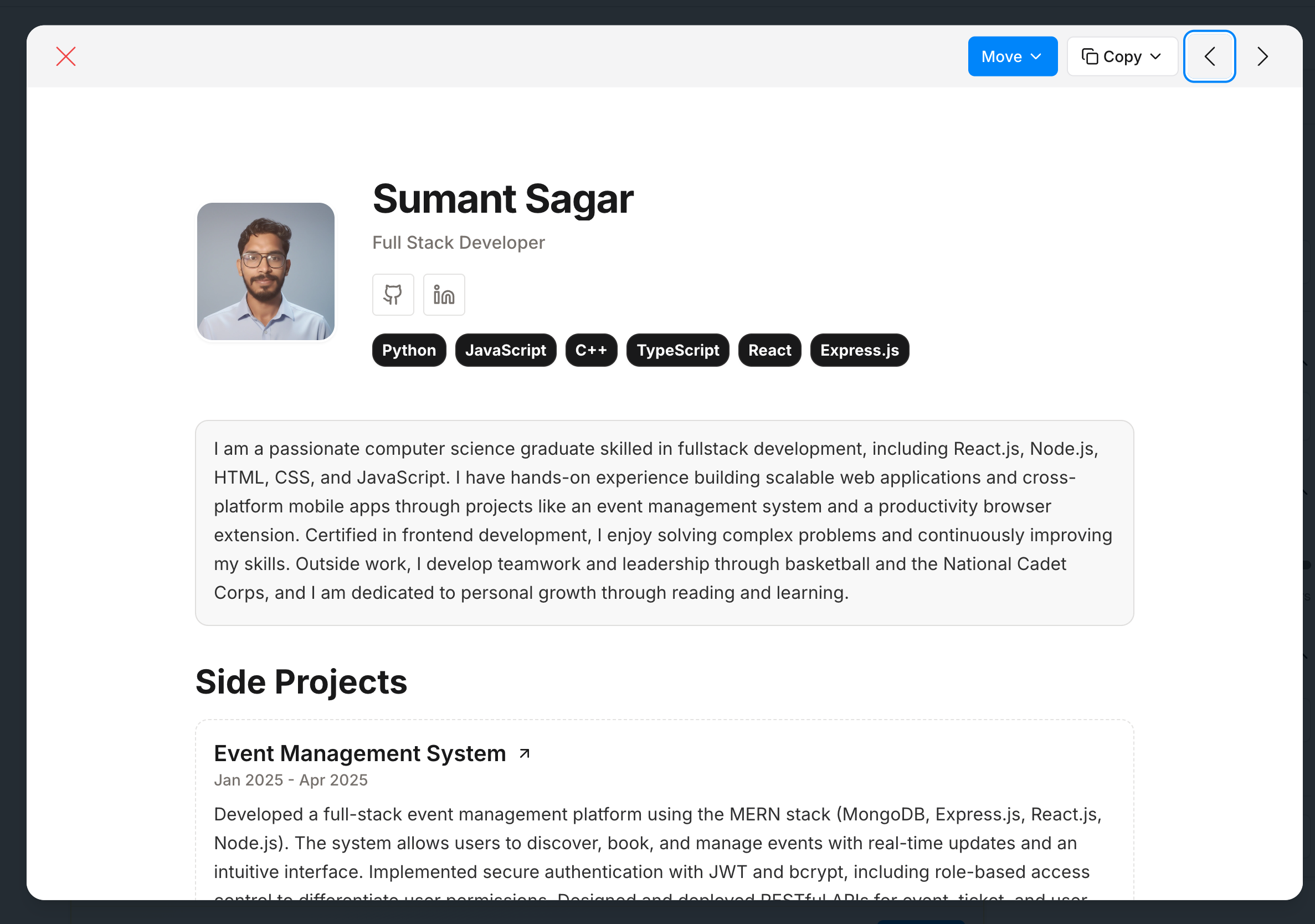The height and width of the screenshot is (924, 1315).
Task: Open the GitHub profile icon link
Action: [x=393, y=295]
